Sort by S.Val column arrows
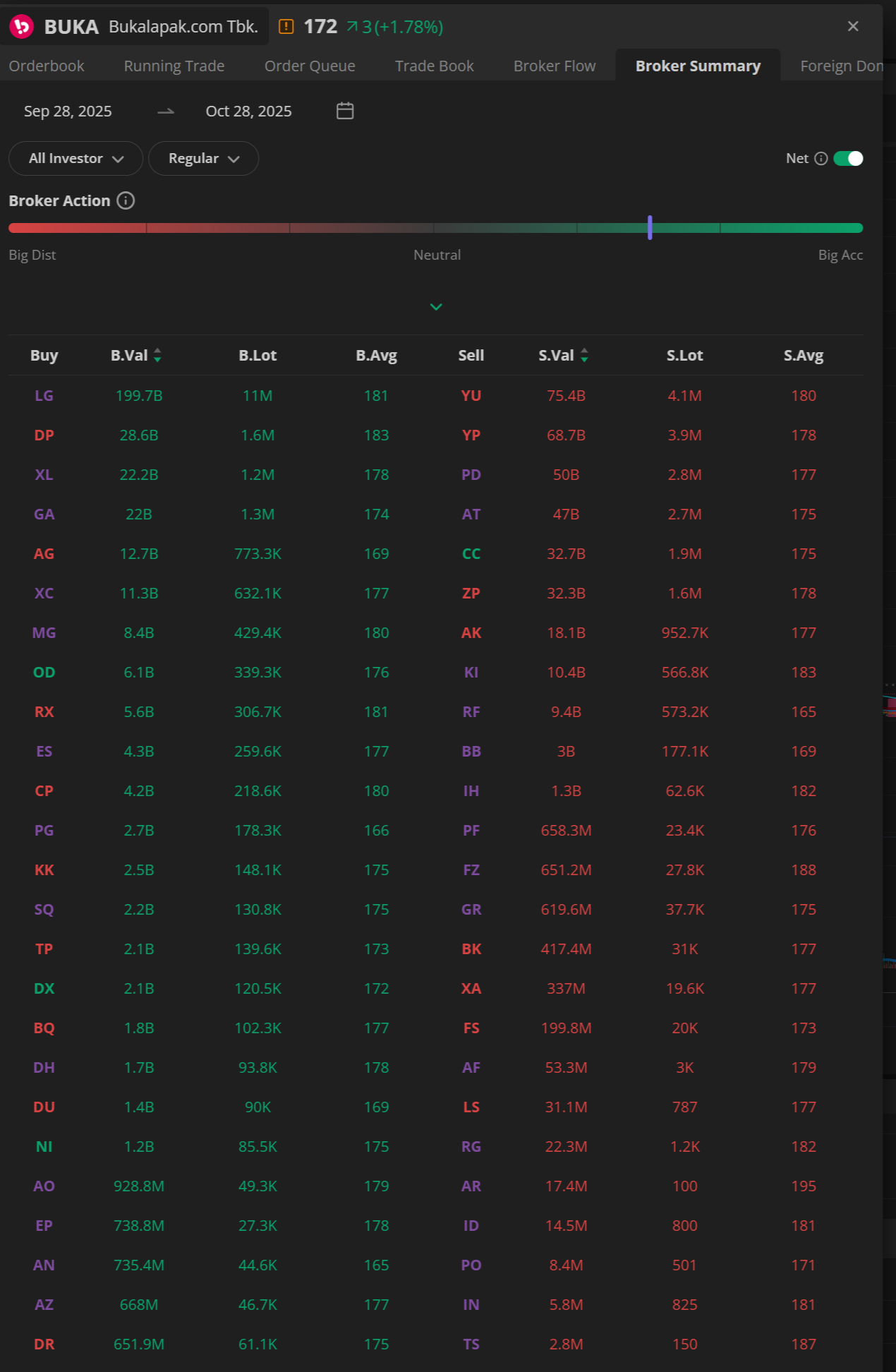Screen dimensions: 896x1372 tap(584, 356)
